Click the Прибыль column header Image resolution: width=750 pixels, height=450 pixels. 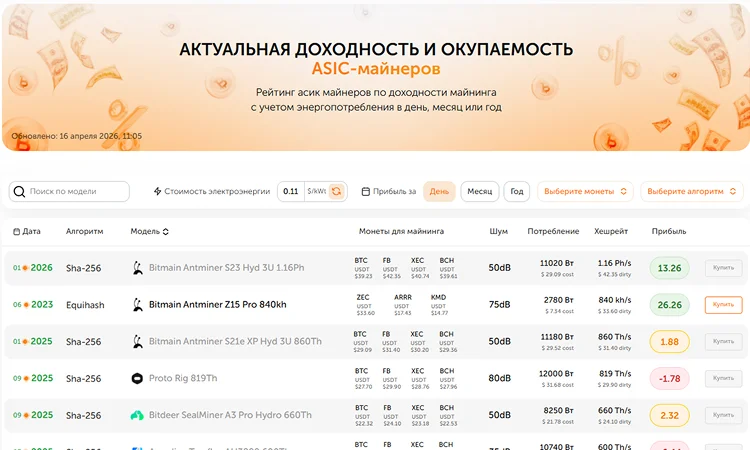[x=669, y=231]
